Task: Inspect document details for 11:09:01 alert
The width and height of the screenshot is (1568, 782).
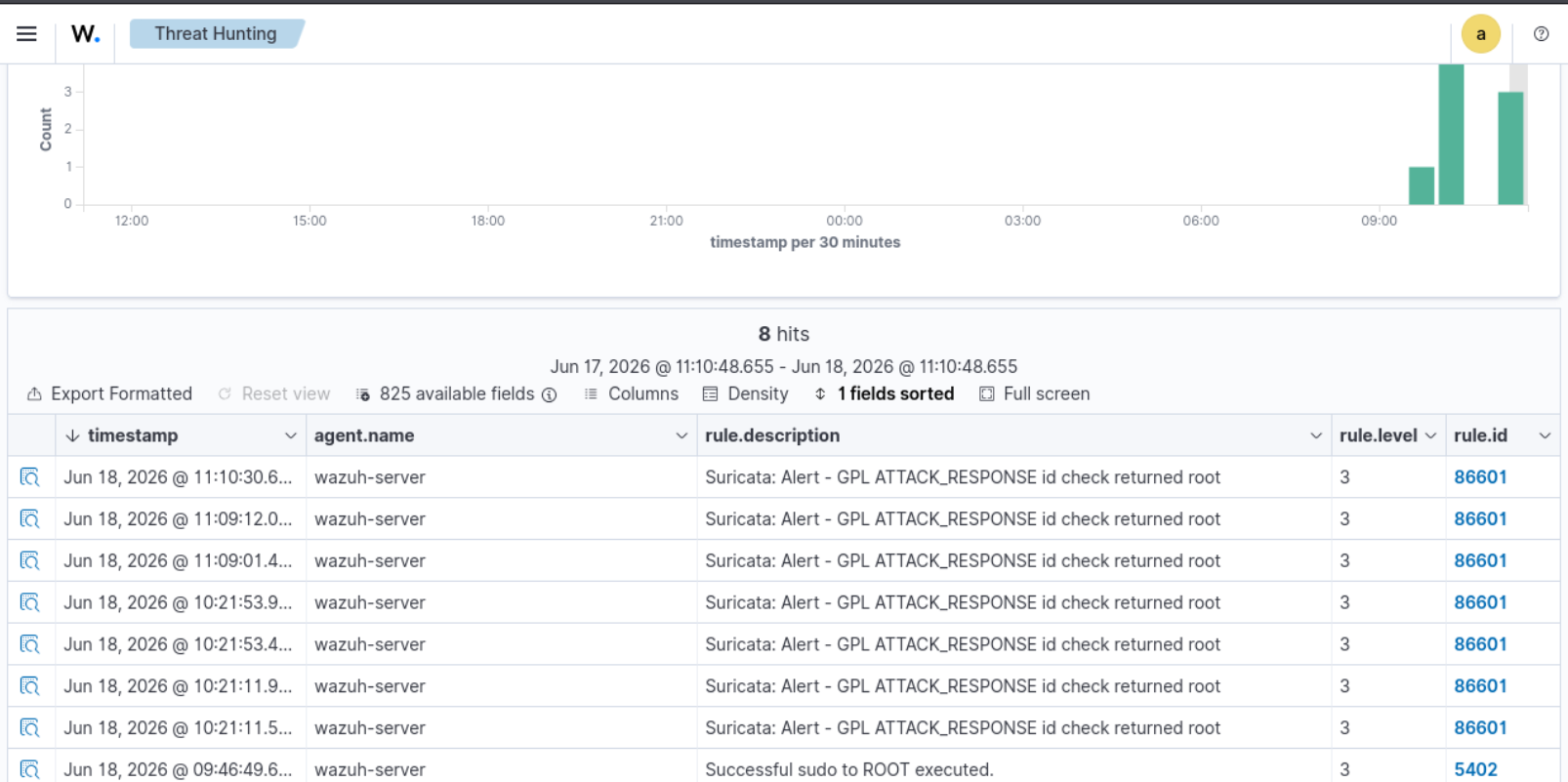Action: coord(30,561)
